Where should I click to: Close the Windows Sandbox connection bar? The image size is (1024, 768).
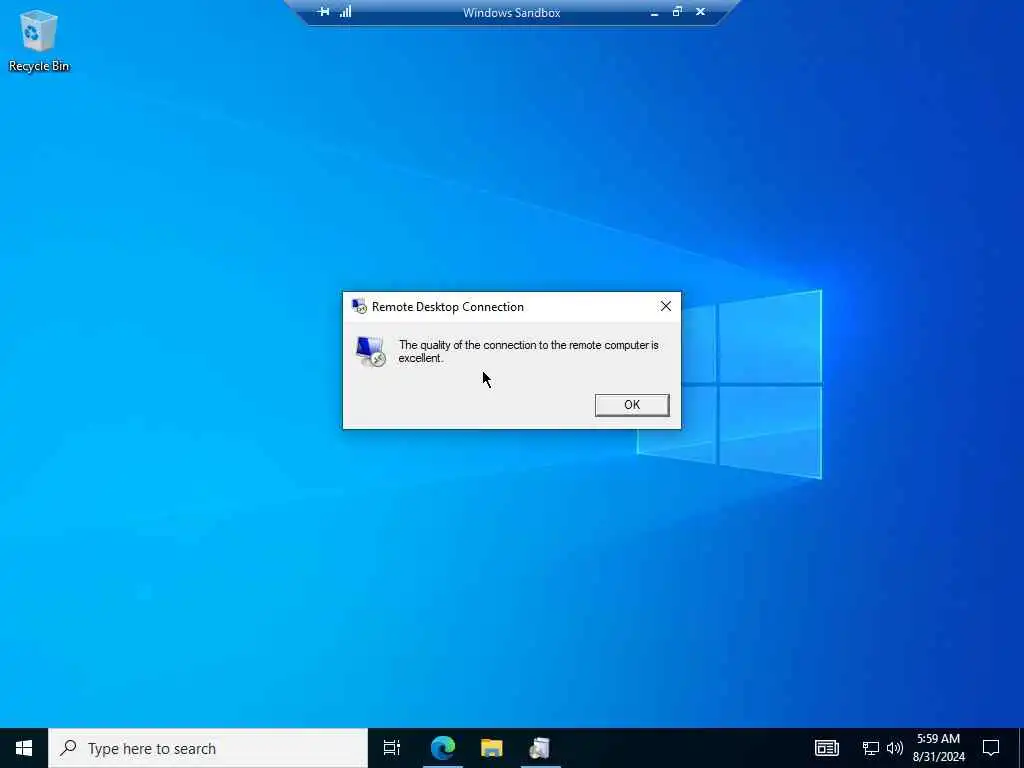[x=700, y=12]
